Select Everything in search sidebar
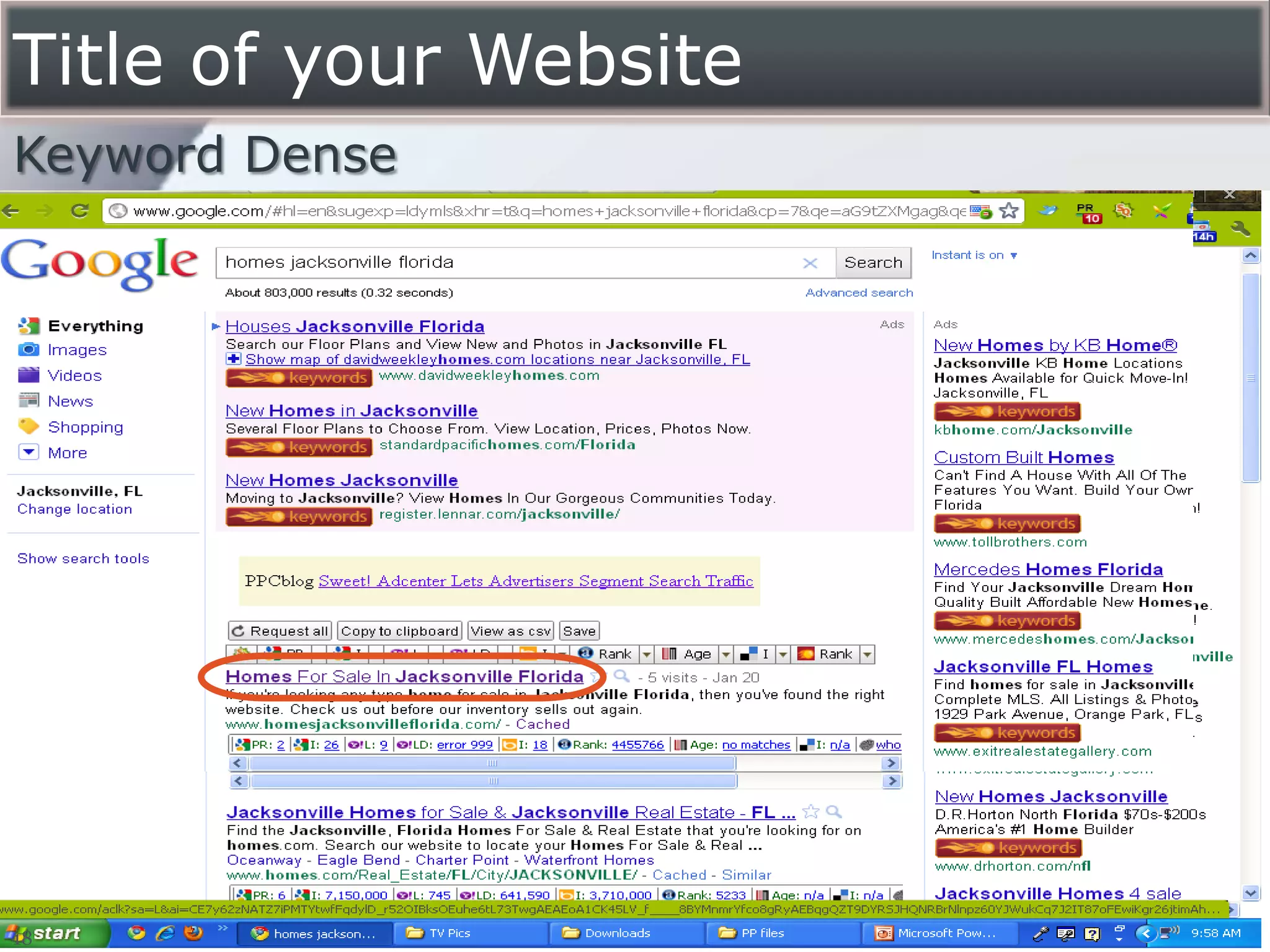This screenshot has width=1270, height=952. (95, 326)
